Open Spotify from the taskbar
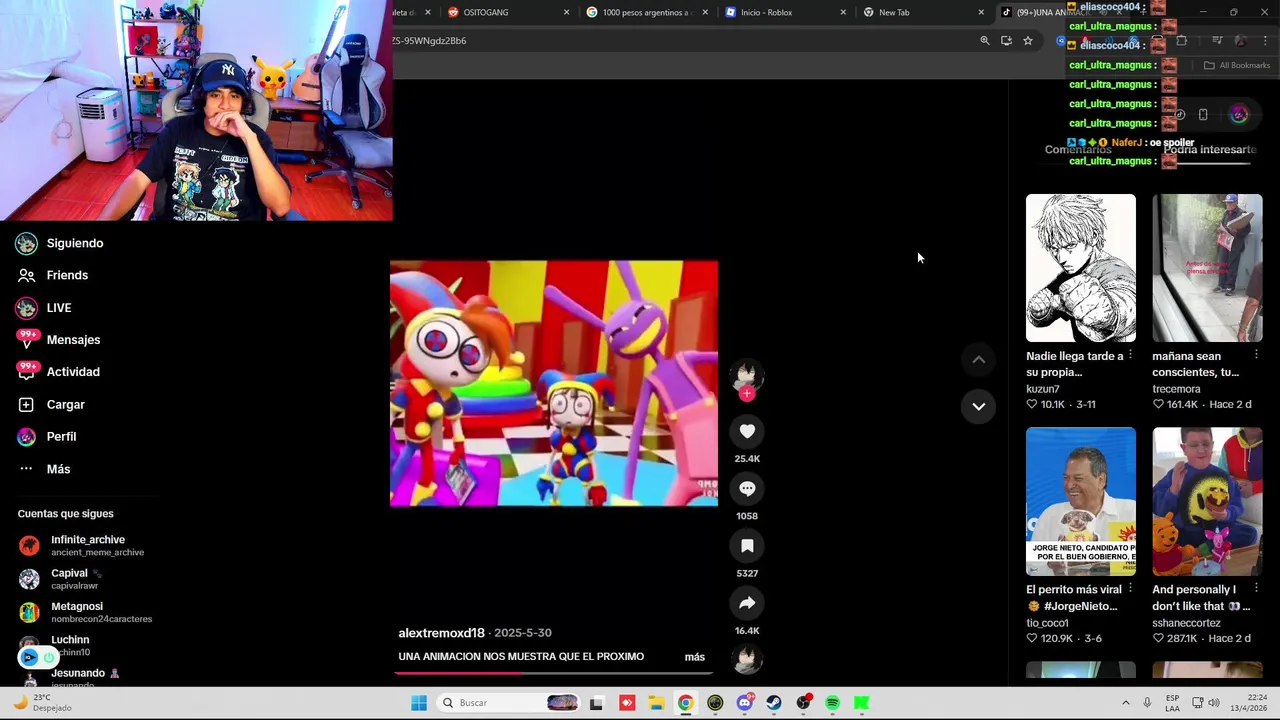The height and width of the screenshot is (720, 1280). (x=832, y=703)
